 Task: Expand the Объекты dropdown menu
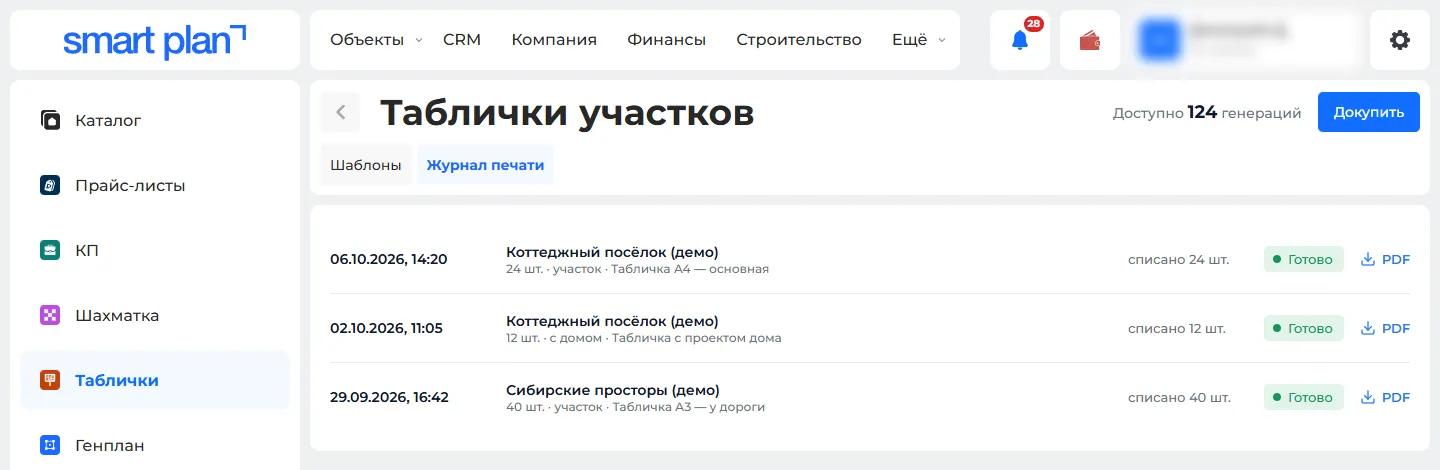coord(376,40)
